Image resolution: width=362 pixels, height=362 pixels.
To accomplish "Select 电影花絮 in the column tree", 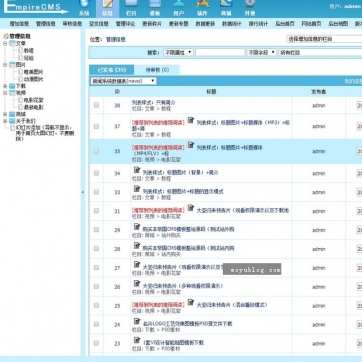I will [34, 100].
